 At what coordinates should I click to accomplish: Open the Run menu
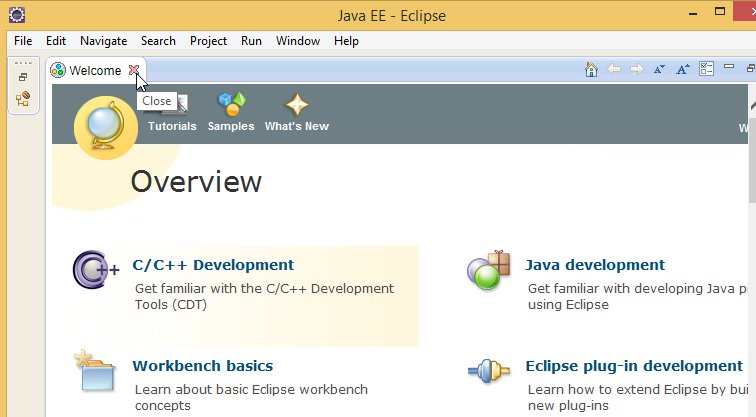pos(251,41)
